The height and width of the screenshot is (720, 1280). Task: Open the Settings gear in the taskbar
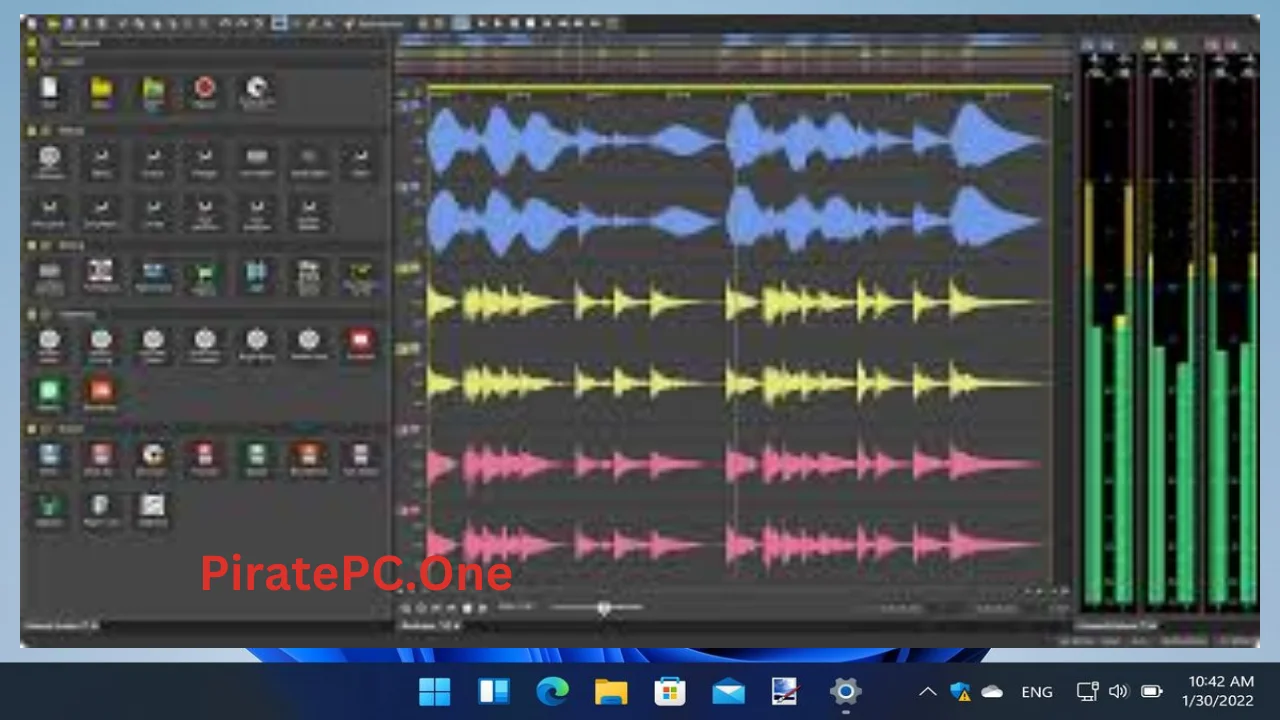tap(845, 691)
